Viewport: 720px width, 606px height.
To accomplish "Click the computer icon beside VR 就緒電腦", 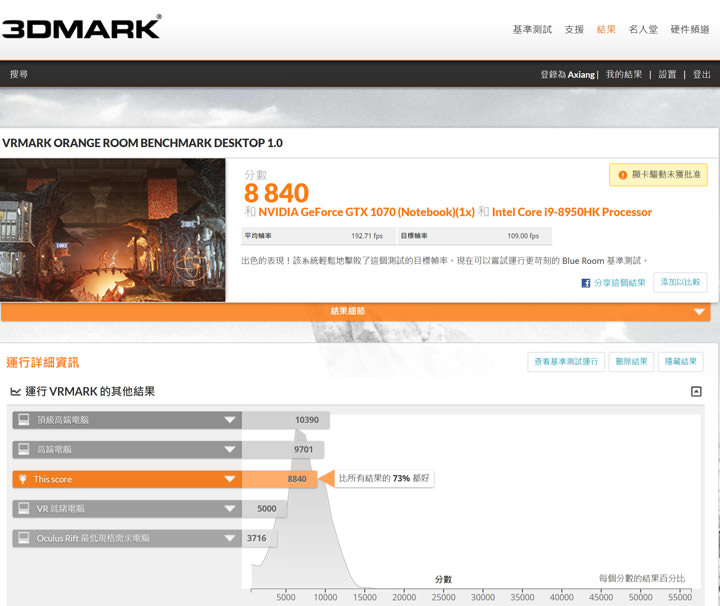I will [x=23, y=508].
